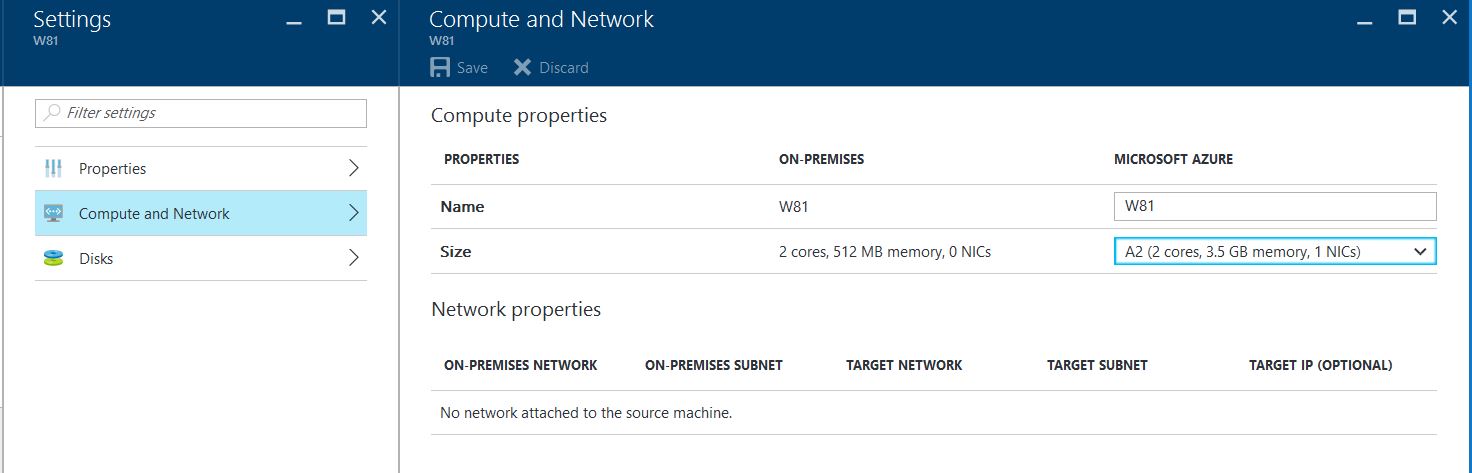This screenshot has height=473, width=1472.
Task: Click the Discard X icon
Action: [x=522, y=67]
